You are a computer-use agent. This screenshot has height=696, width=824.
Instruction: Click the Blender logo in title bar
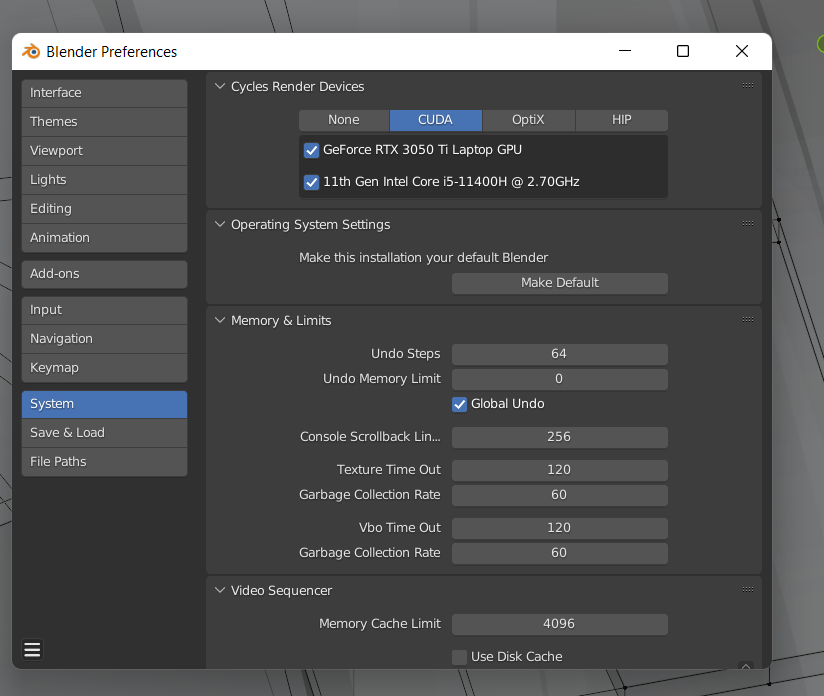[31, 52]
